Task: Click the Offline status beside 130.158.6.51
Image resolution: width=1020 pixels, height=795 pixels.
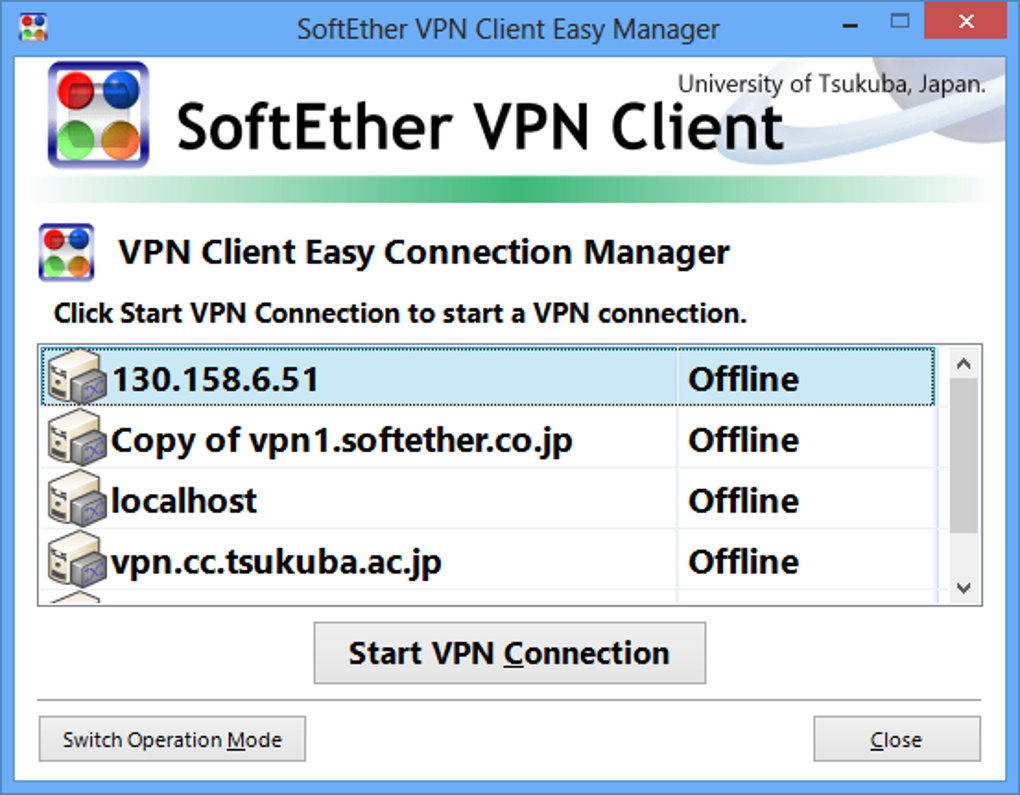Action: 743,377
